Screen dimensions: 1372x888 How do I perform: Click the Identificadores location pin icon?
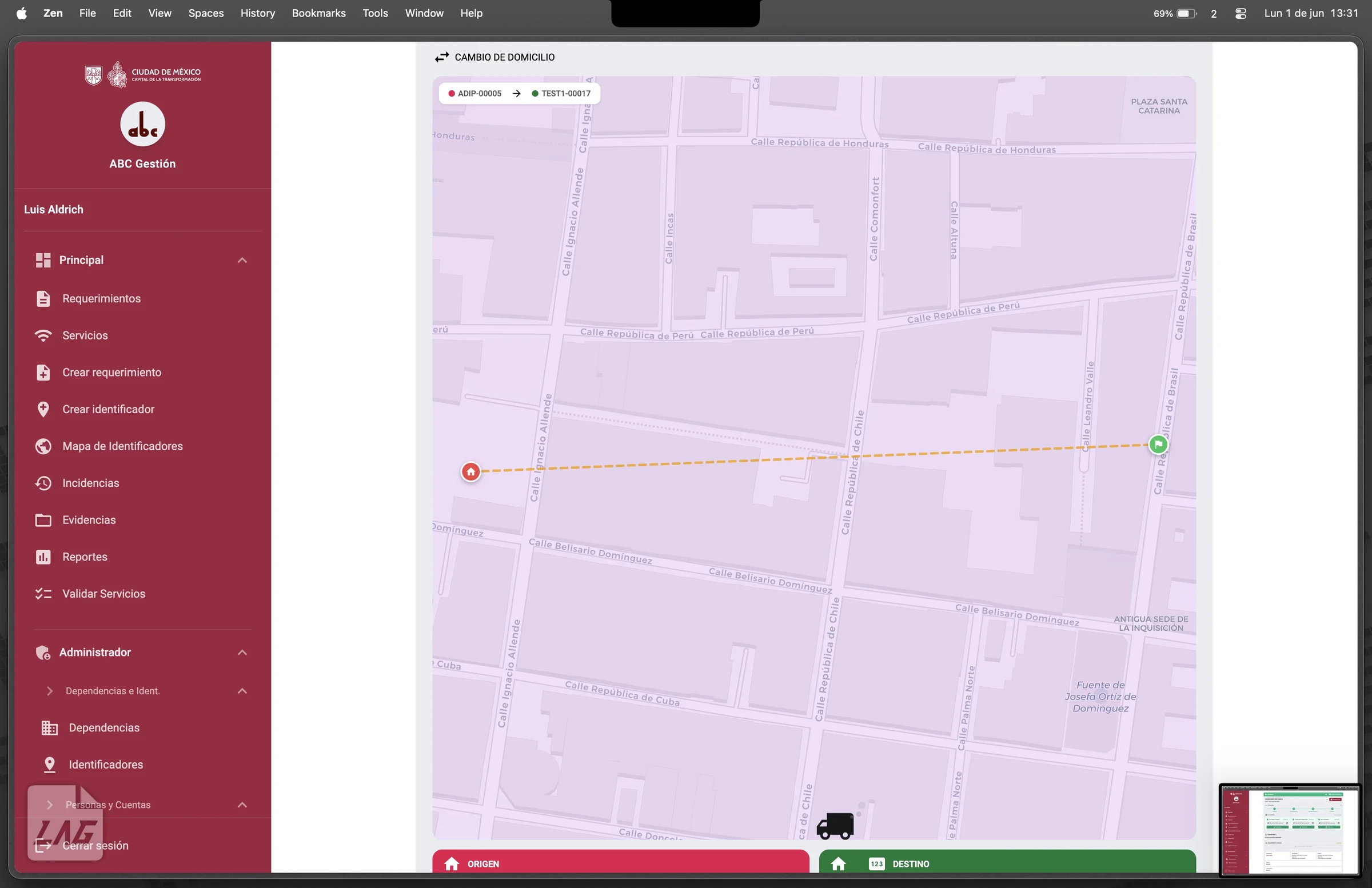(x=50, y=765)
